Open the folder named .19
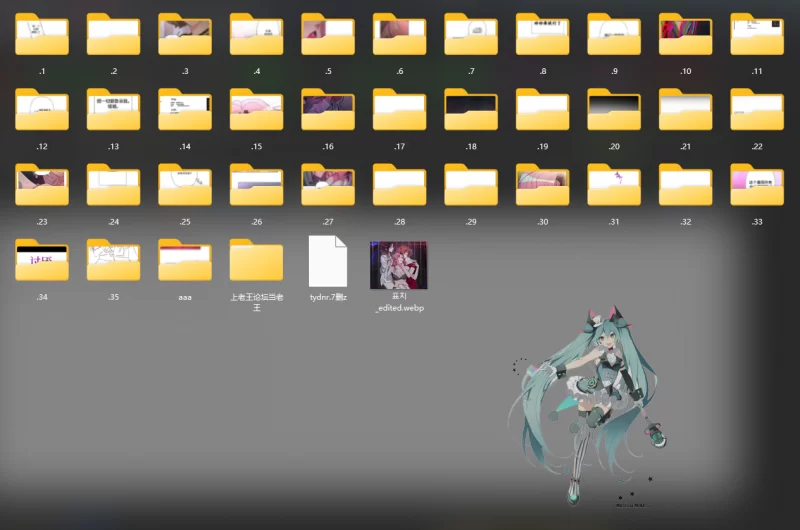800x530 pixels. [x=542, y=109]
